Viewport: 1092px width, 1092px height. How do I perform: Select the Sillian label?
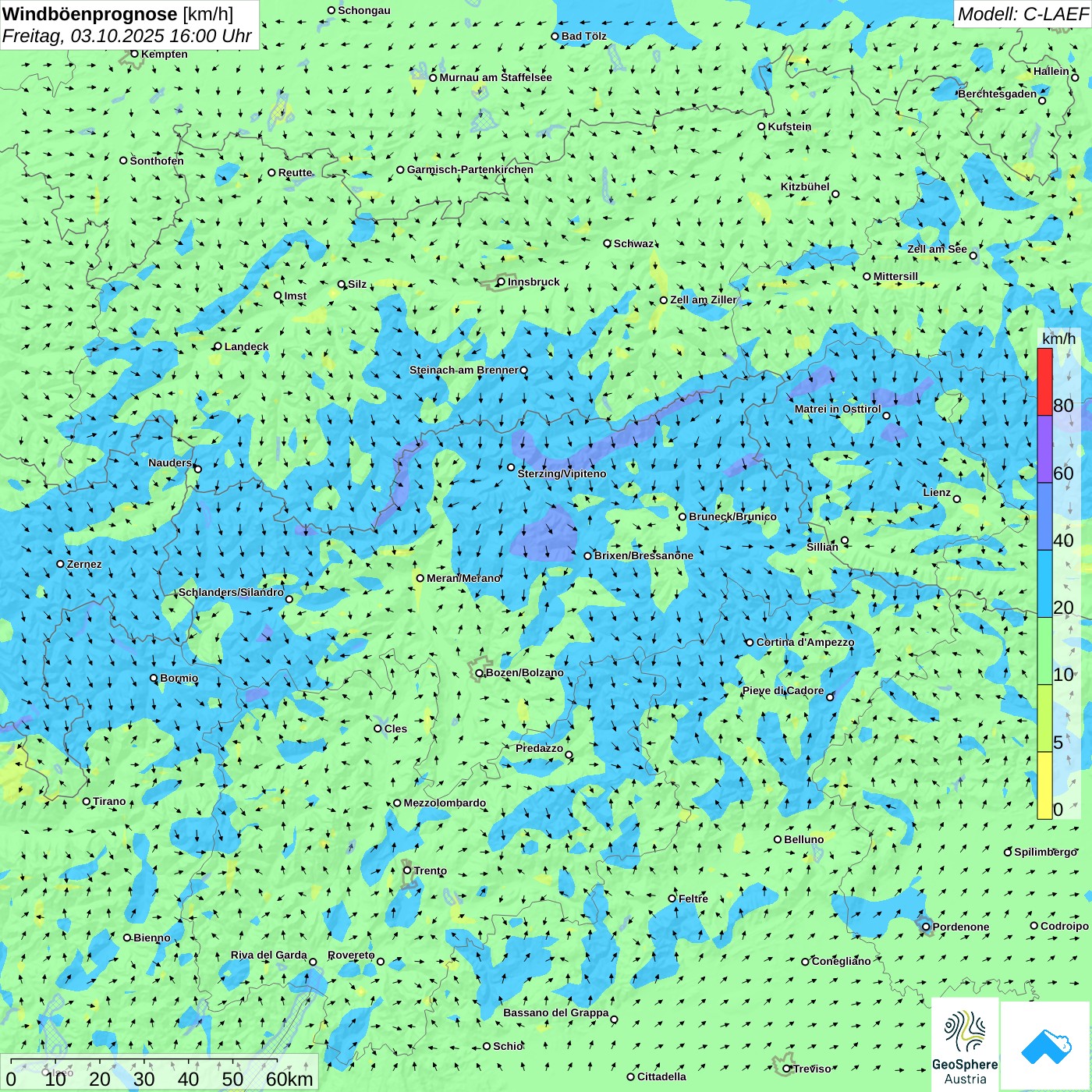pos(822,547)
